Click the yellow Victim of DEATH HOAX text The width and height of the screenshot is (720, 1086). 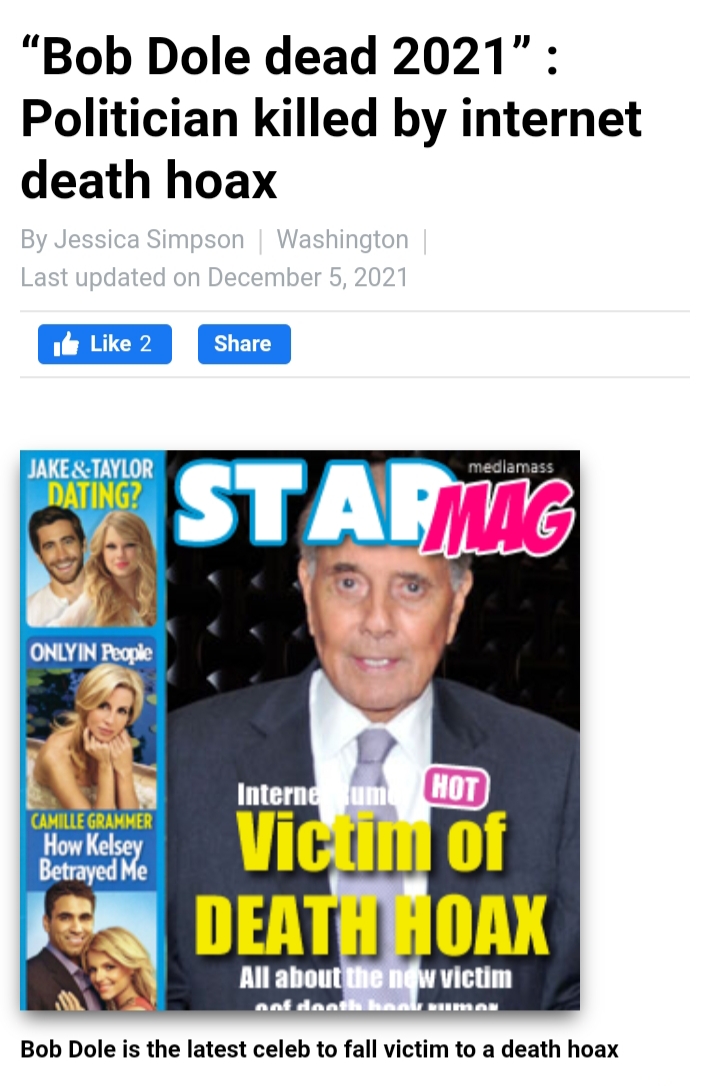(x=372, y=882)
